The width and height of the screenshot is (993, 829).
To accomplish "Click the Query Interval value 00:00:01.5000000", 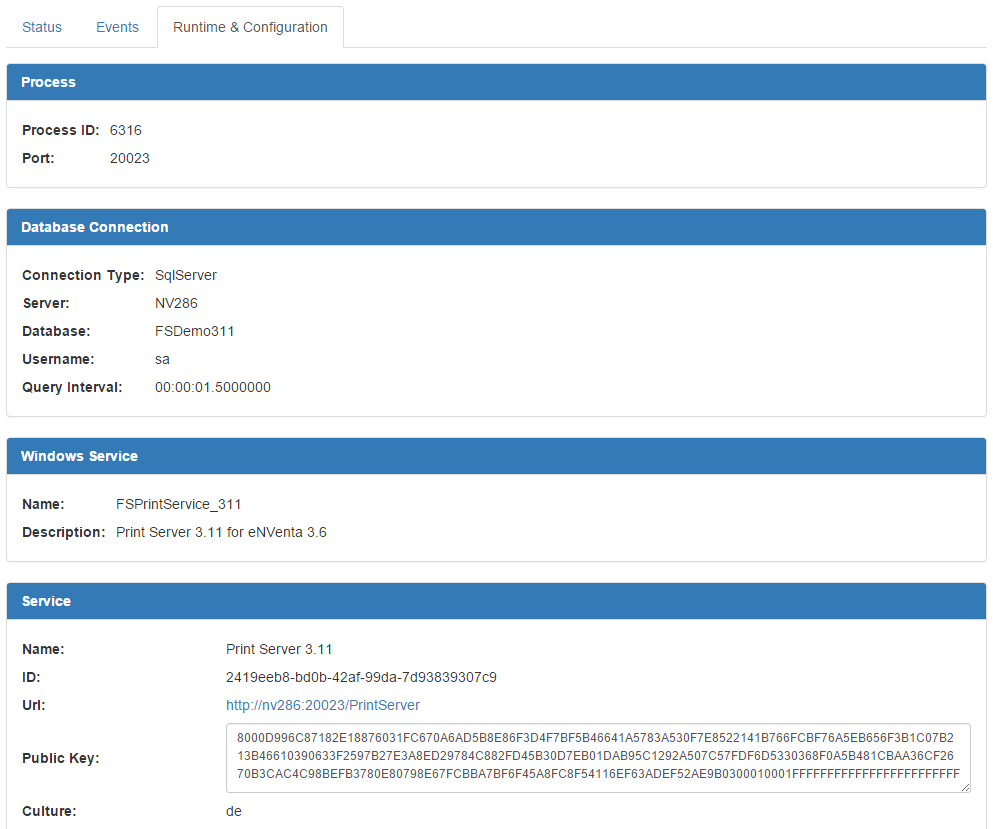I will (212, 387).
